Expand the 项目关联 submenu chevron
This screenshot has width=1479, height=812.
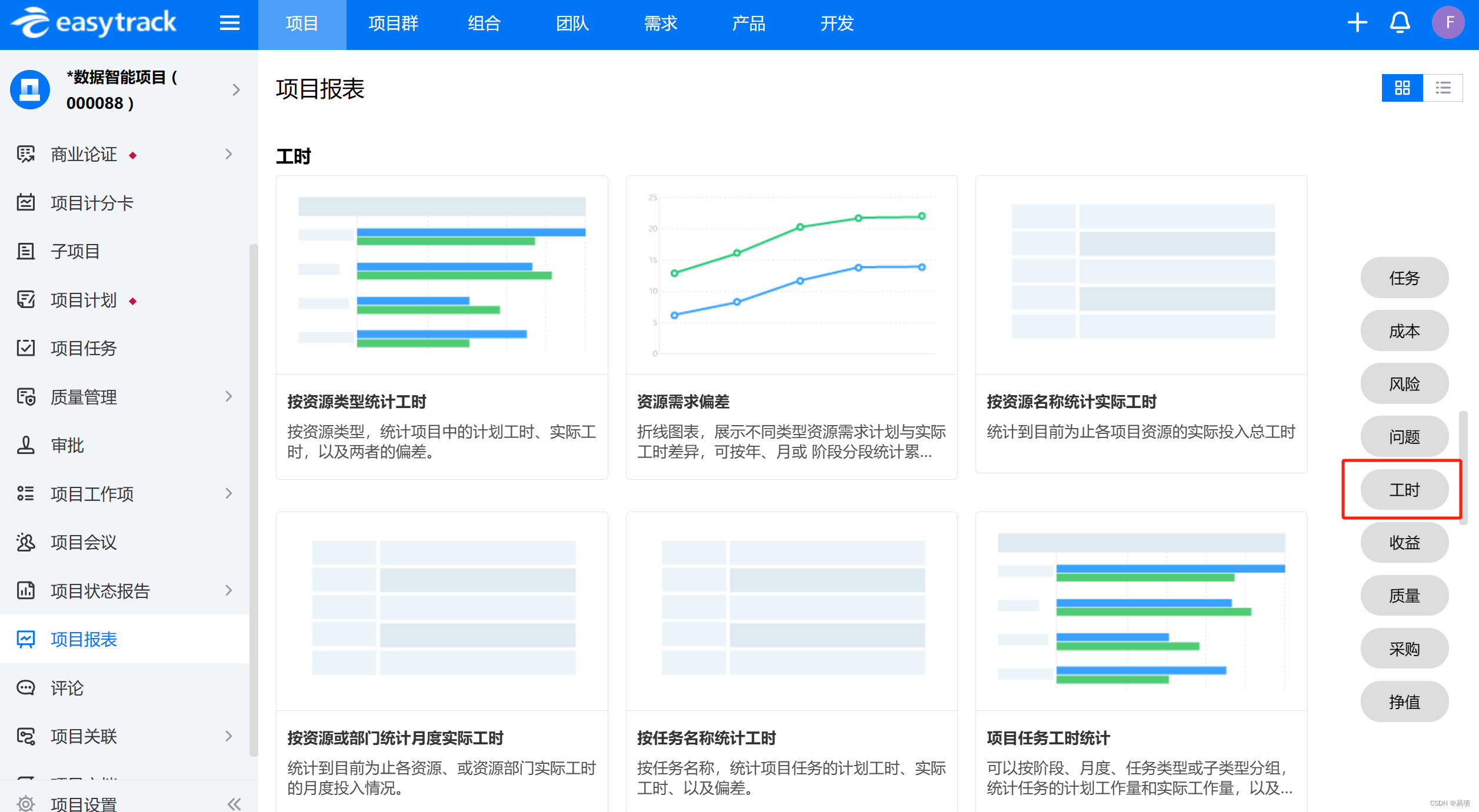(229, 736)
